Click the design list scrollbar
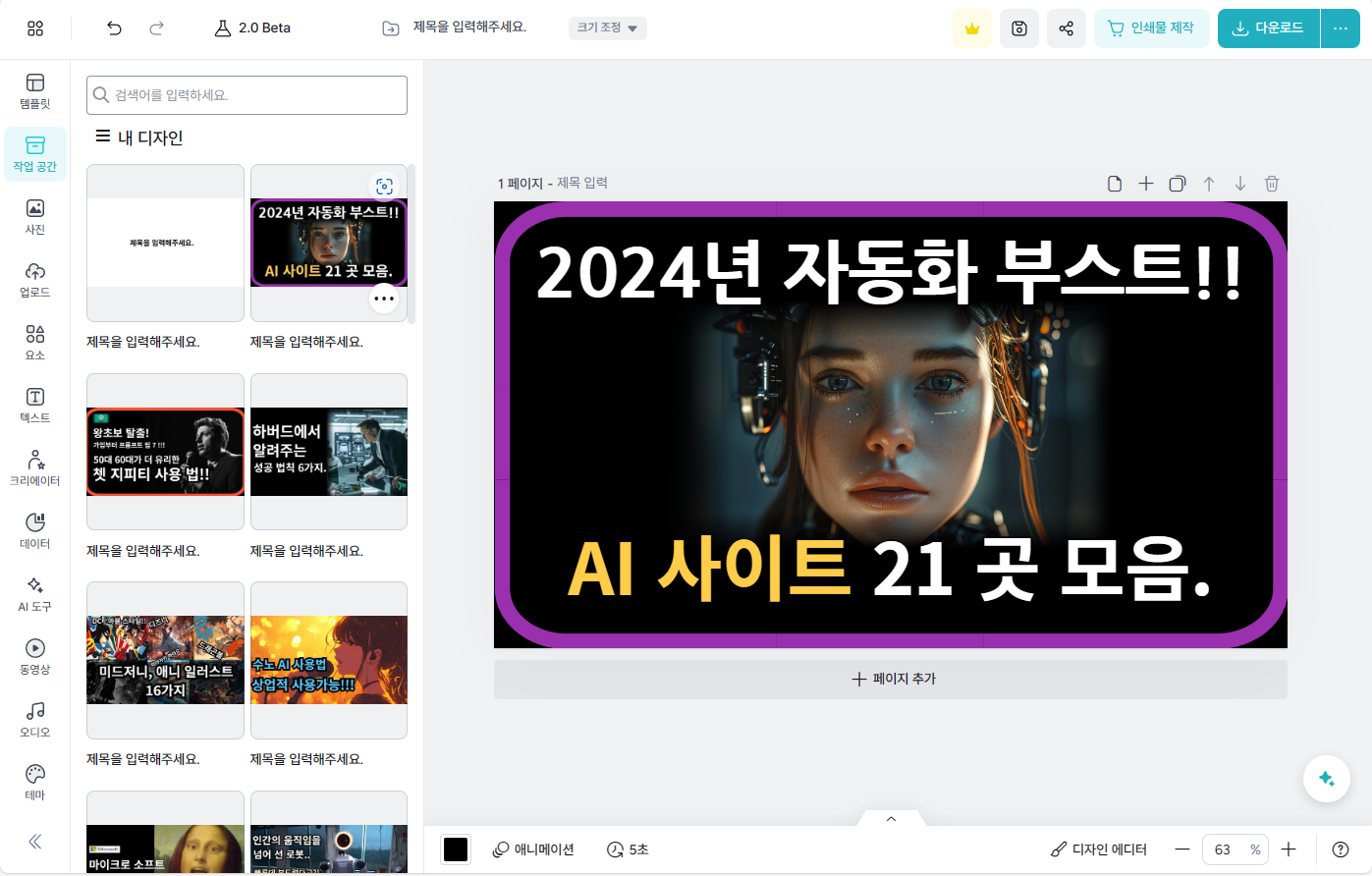The height and width of the screenshot is (876, 1372). coord(412,244)
